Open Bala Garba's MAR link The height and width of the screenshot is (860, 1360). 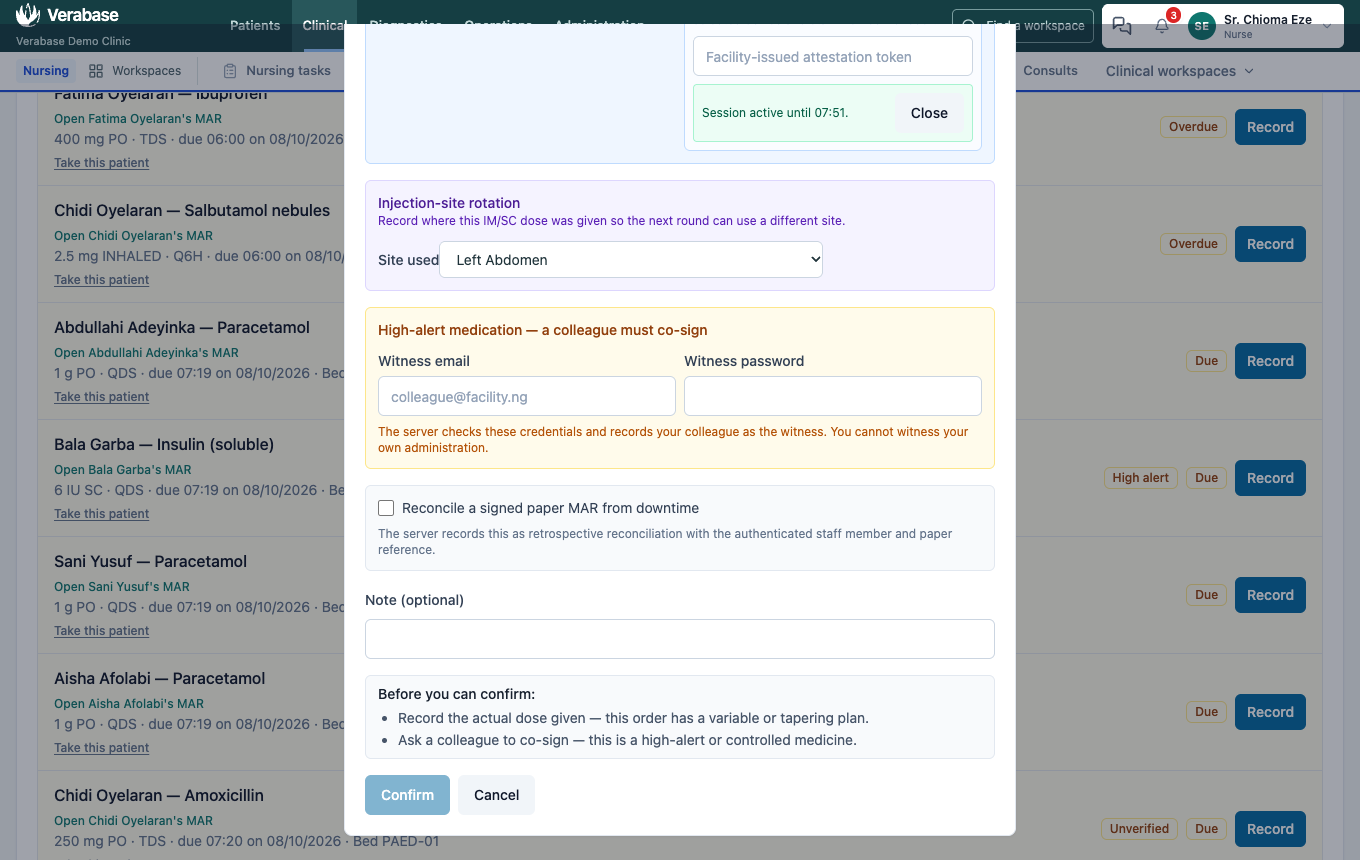[x=123, y=470]
